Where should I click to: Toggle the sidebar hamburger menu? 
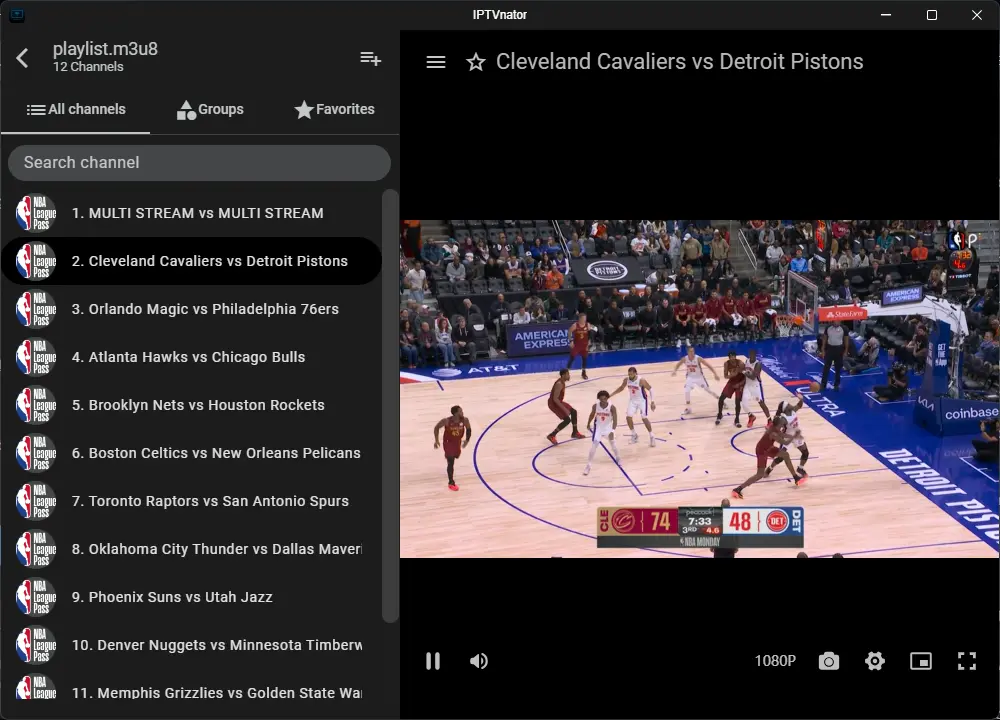point(436,62)
